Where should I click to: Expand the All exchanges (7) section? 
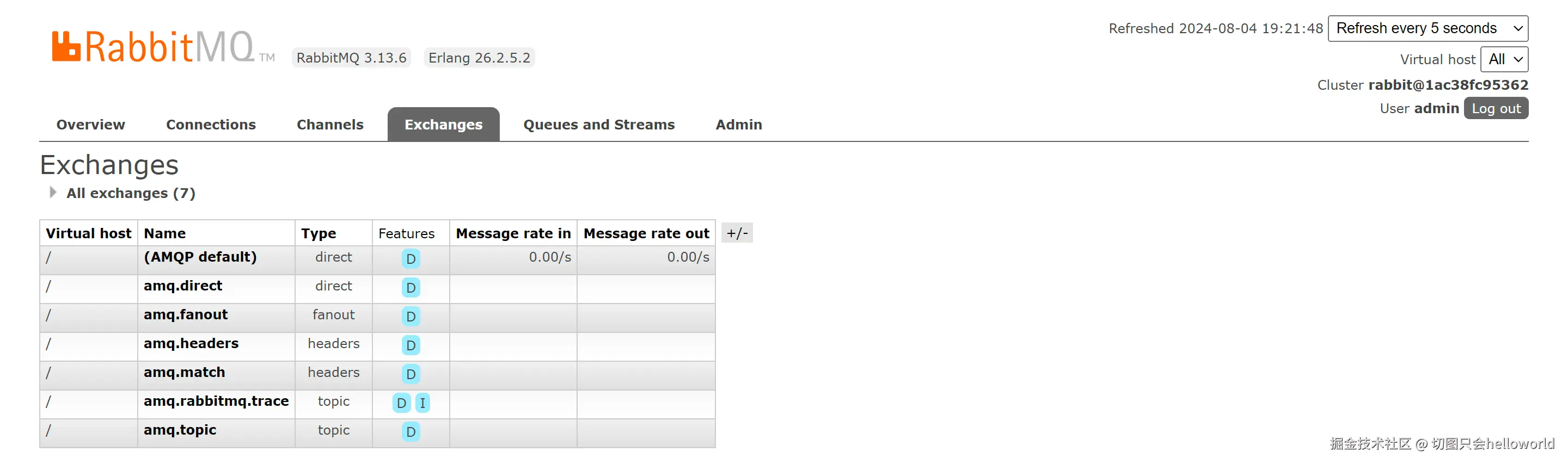130,194
